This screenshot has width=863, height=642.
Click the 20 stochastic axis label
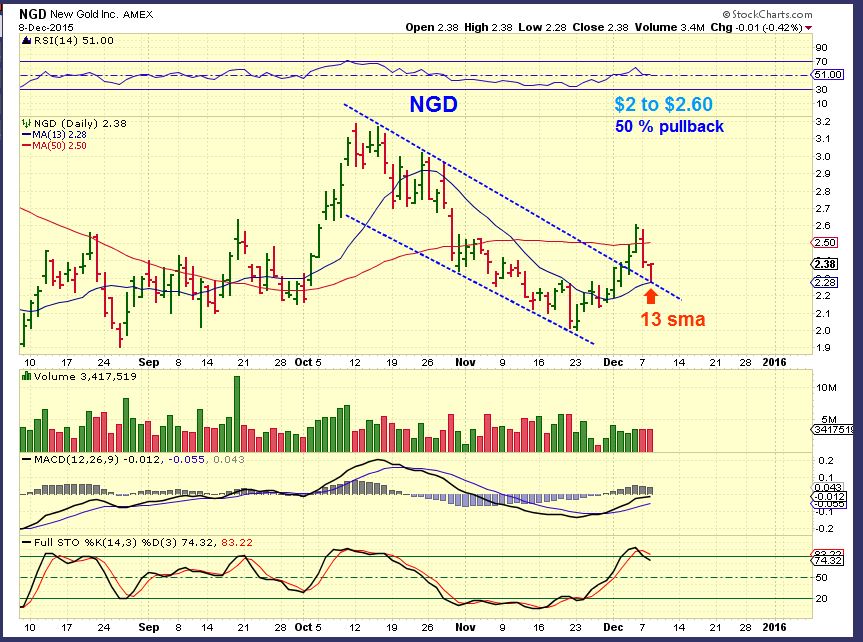tap(821, 599)
